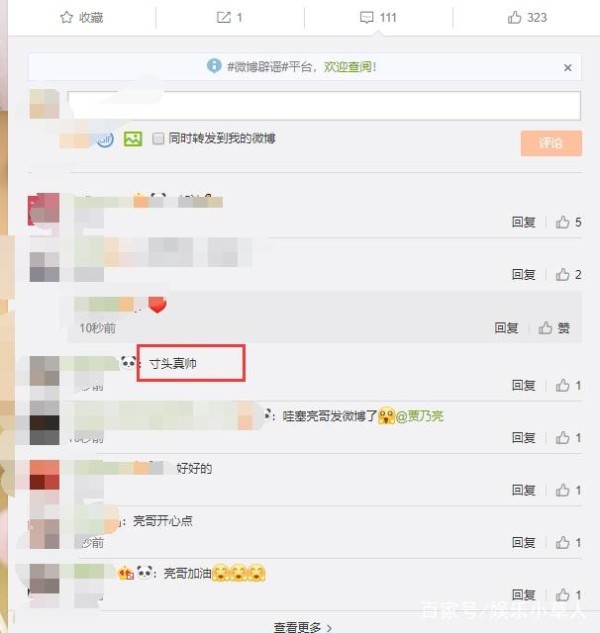This screenshot has height=633, width=600.
Task: Click the green image upload icon
Action: click(133, 139)
